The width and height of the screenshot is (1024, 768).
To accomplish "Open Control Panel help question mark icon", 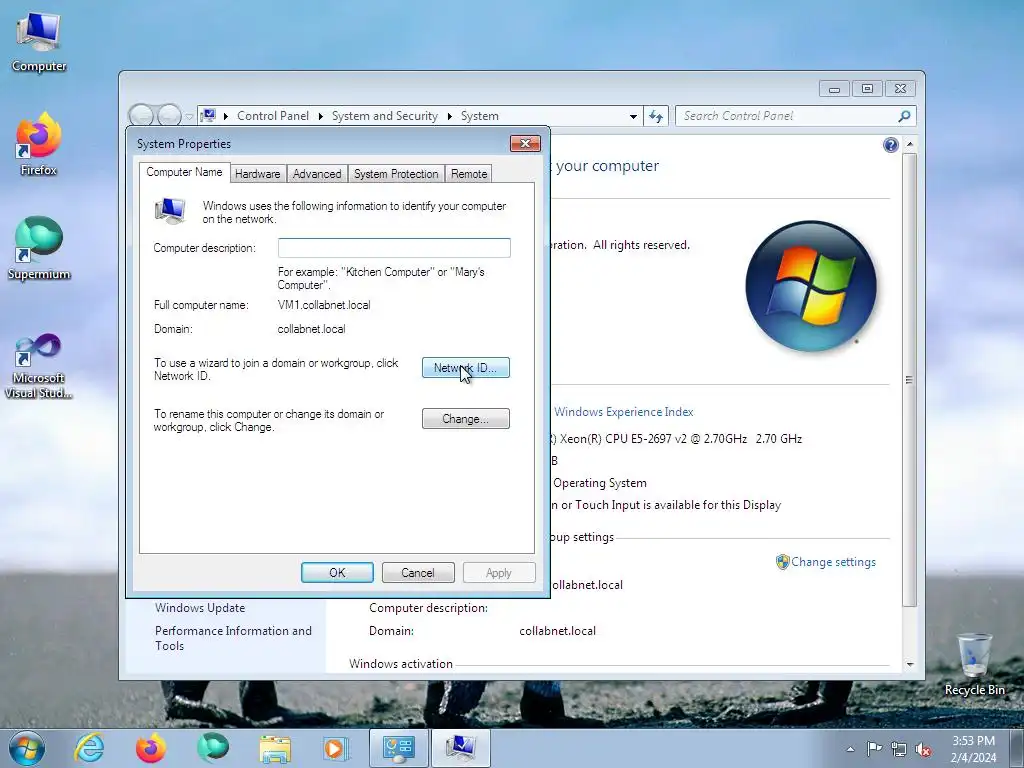I will click(890, 145).
